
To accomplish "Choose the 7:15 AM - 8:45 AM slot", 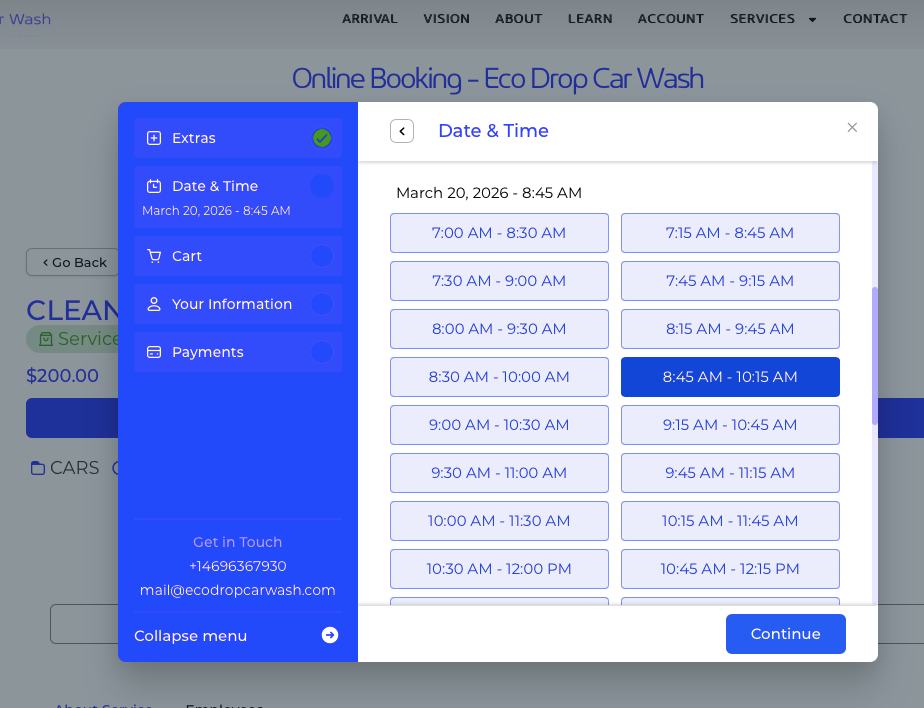I will [730, 233].
